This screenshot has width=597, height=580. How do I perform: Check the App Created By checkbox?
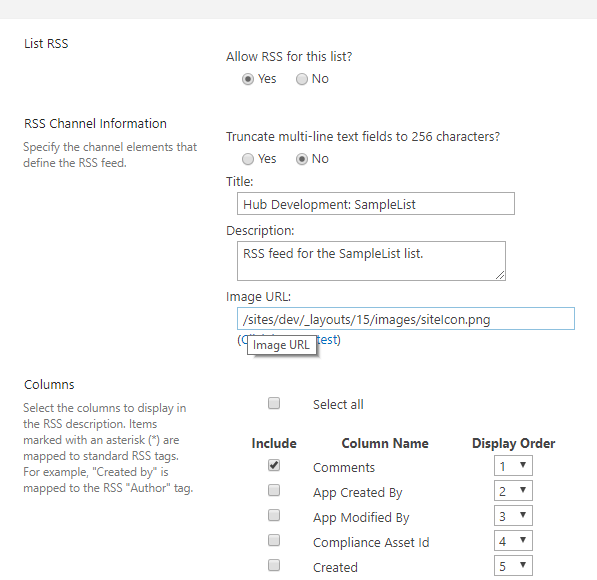(x=274, y=490)
